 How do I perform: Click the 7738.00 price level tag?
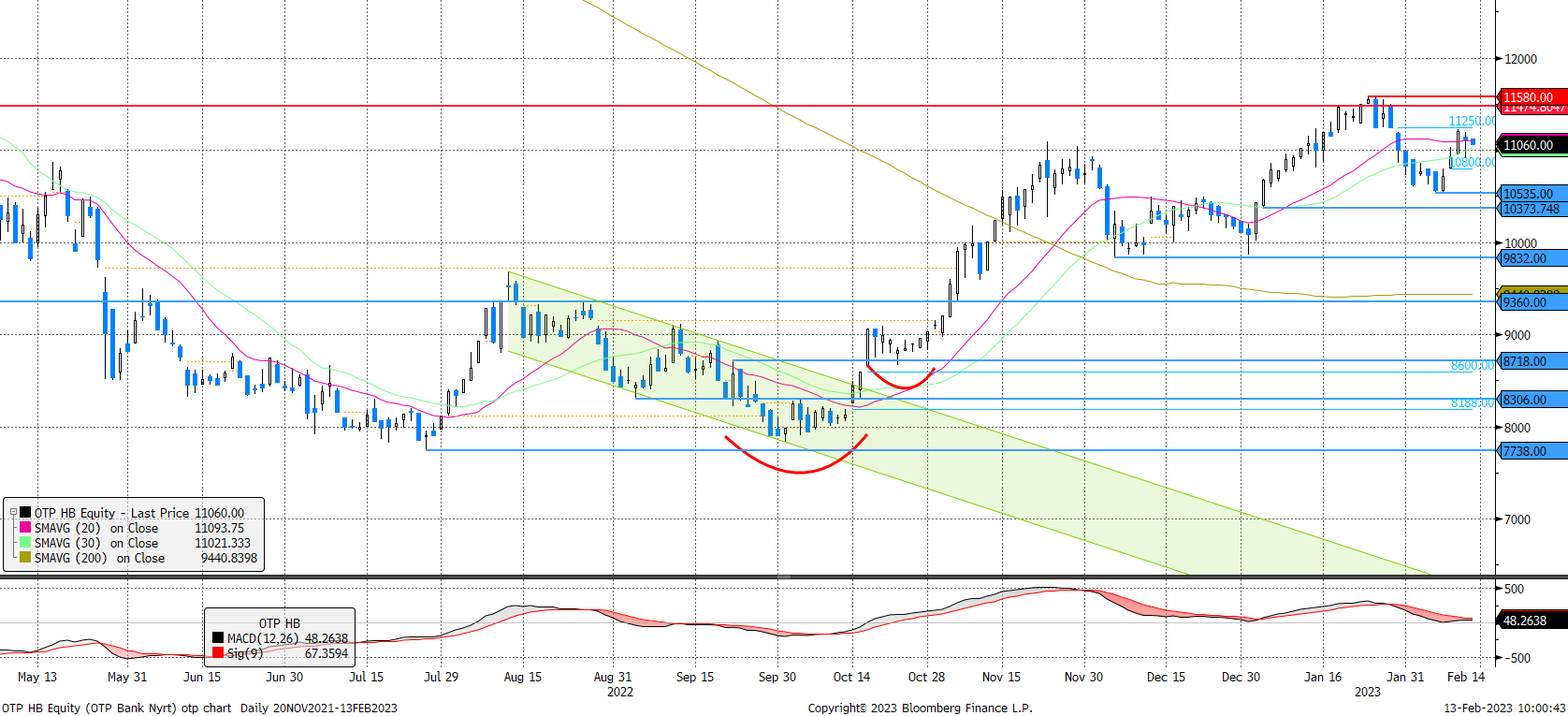[x=1533, y=451]
